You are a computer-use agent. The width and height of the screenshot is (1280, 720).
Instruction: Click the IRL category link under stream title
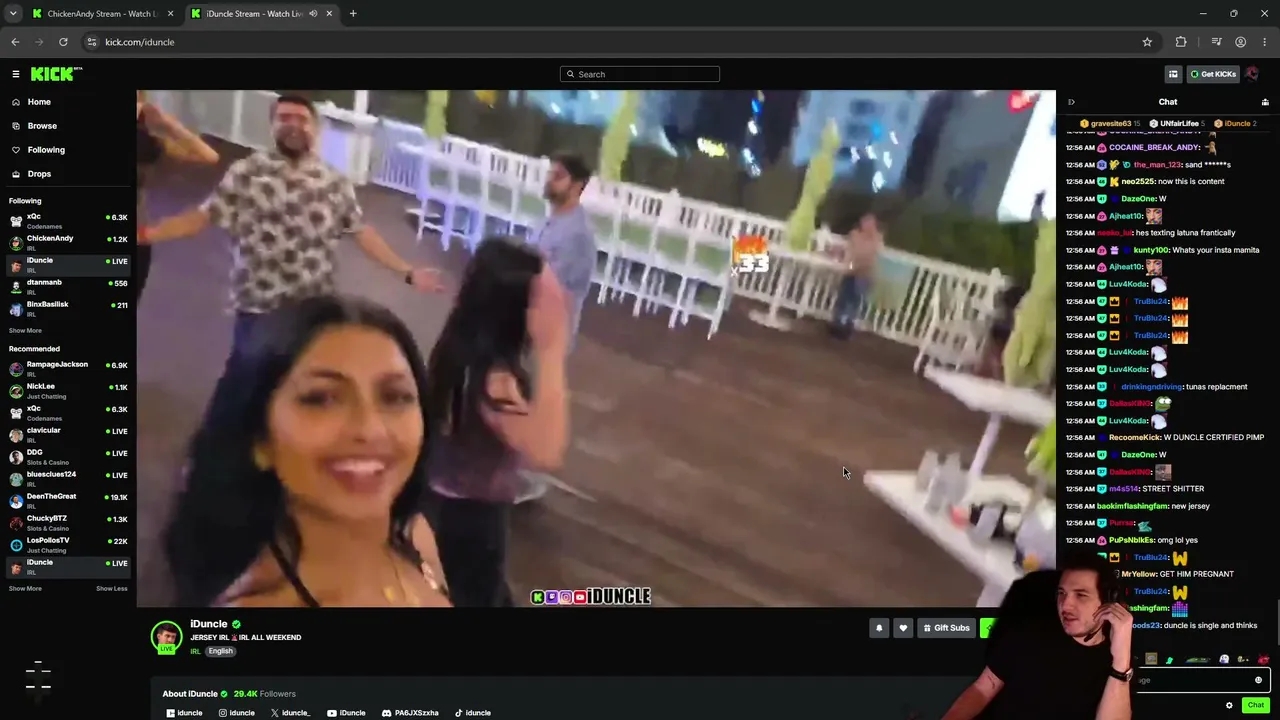point(196,651)
